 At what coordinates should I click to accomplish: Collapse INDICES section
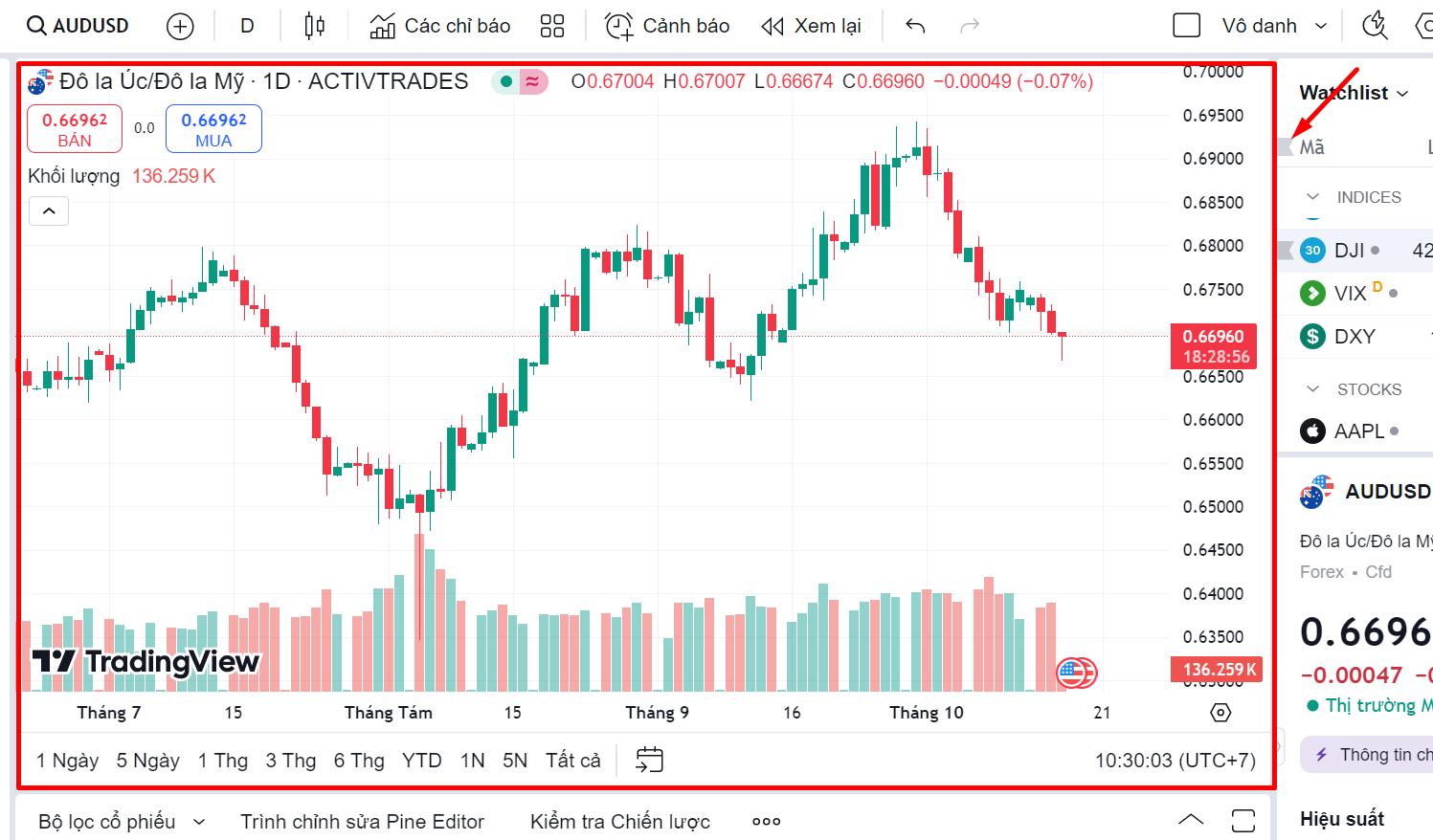pyautogui.click(x=1312, y=197)
